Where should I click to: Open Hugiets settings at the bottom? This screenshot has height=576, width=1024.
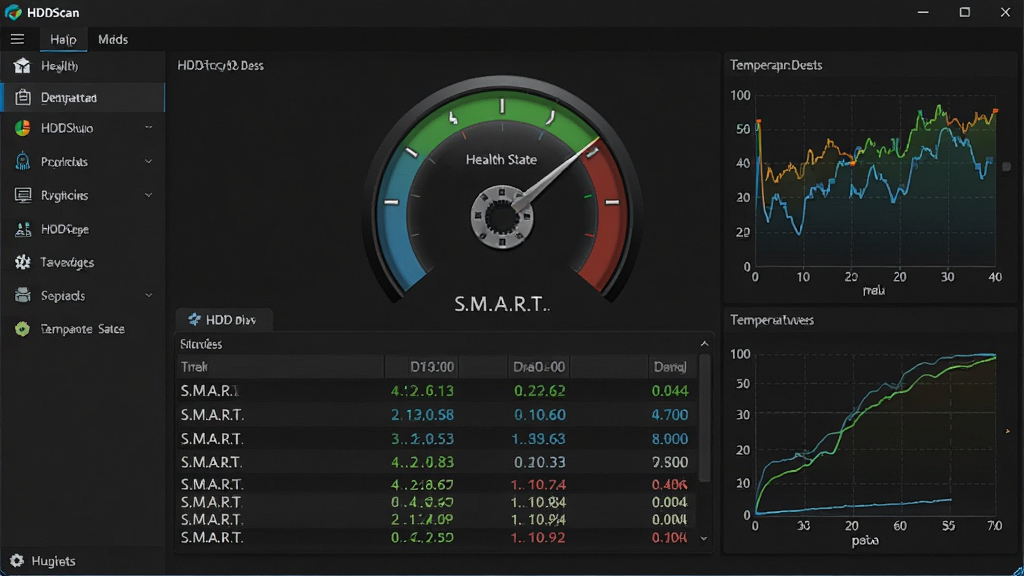pos(43,561)
